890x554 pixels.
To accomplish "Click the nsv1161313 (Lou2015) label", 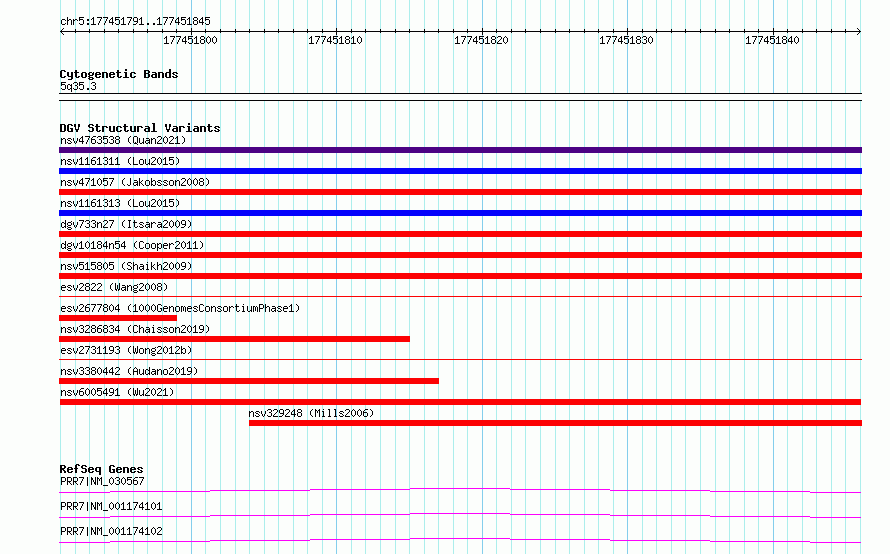I will pyautogui.click(x=120, y=203).
